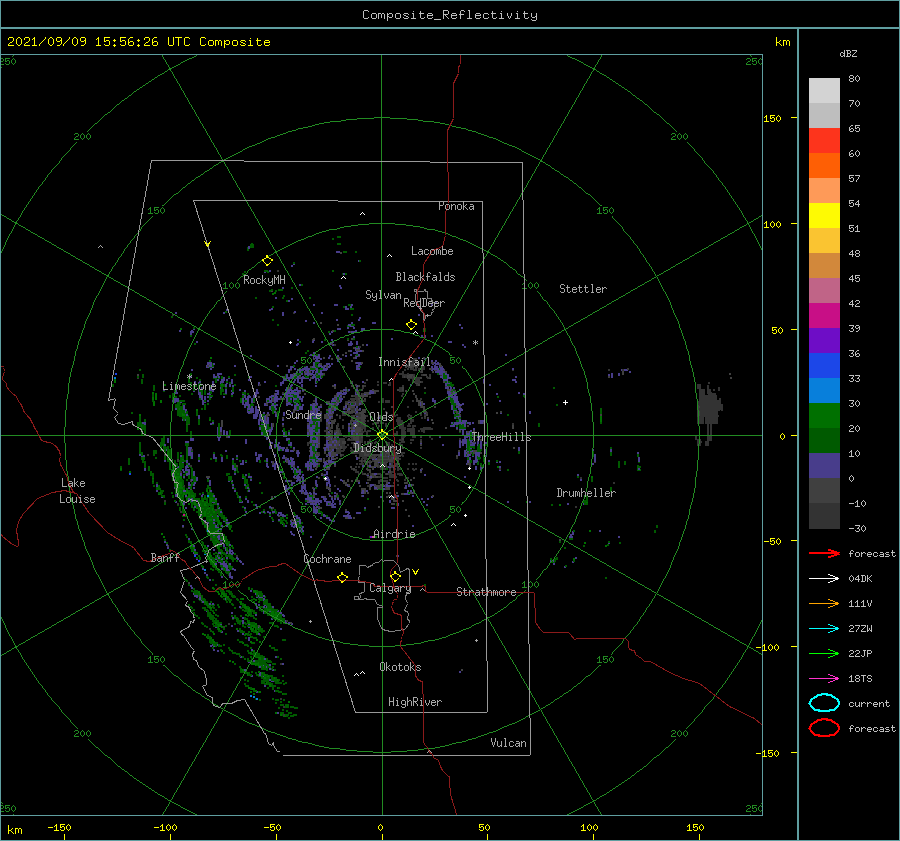The image size is (900, 841).
Task: Click the Calgary city label
Action: [x=390, y=588]
